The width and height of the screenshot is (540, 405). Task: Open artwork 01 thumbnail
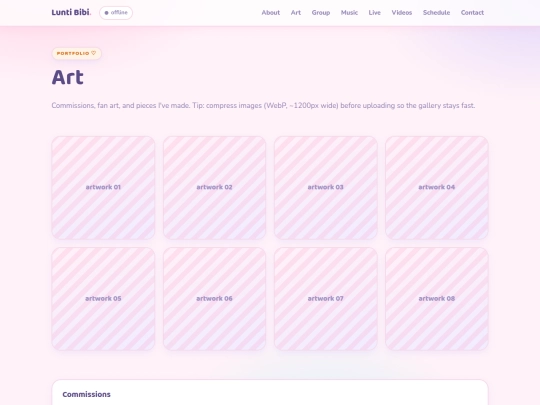(103, 188)
